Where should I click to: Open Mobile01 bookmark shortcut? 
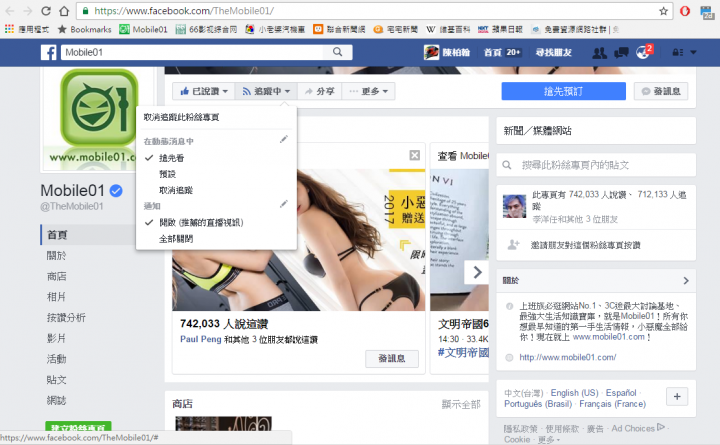tap(143, 29)
